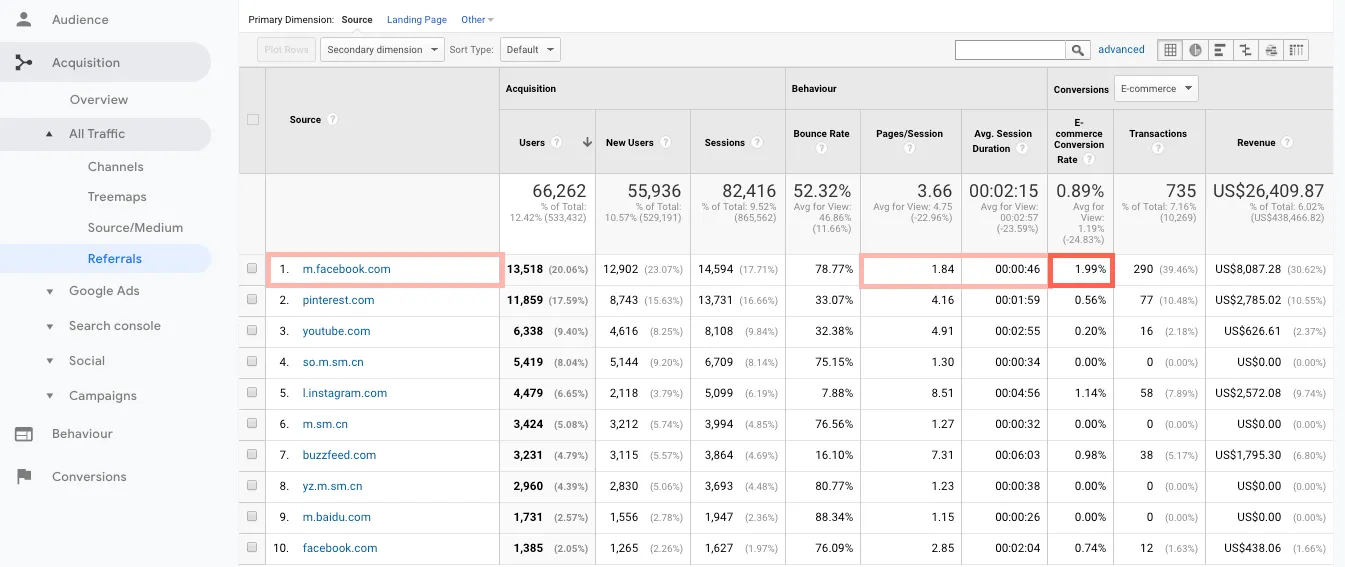Click the Revenue column header

(x=1256, y=142)
